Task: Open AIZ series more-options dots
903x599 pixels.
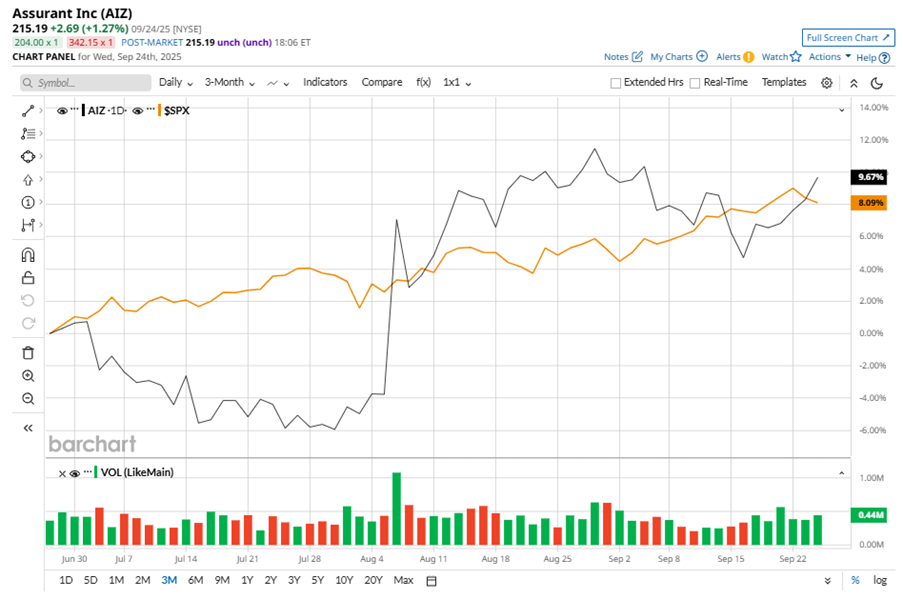Action: 74,109
